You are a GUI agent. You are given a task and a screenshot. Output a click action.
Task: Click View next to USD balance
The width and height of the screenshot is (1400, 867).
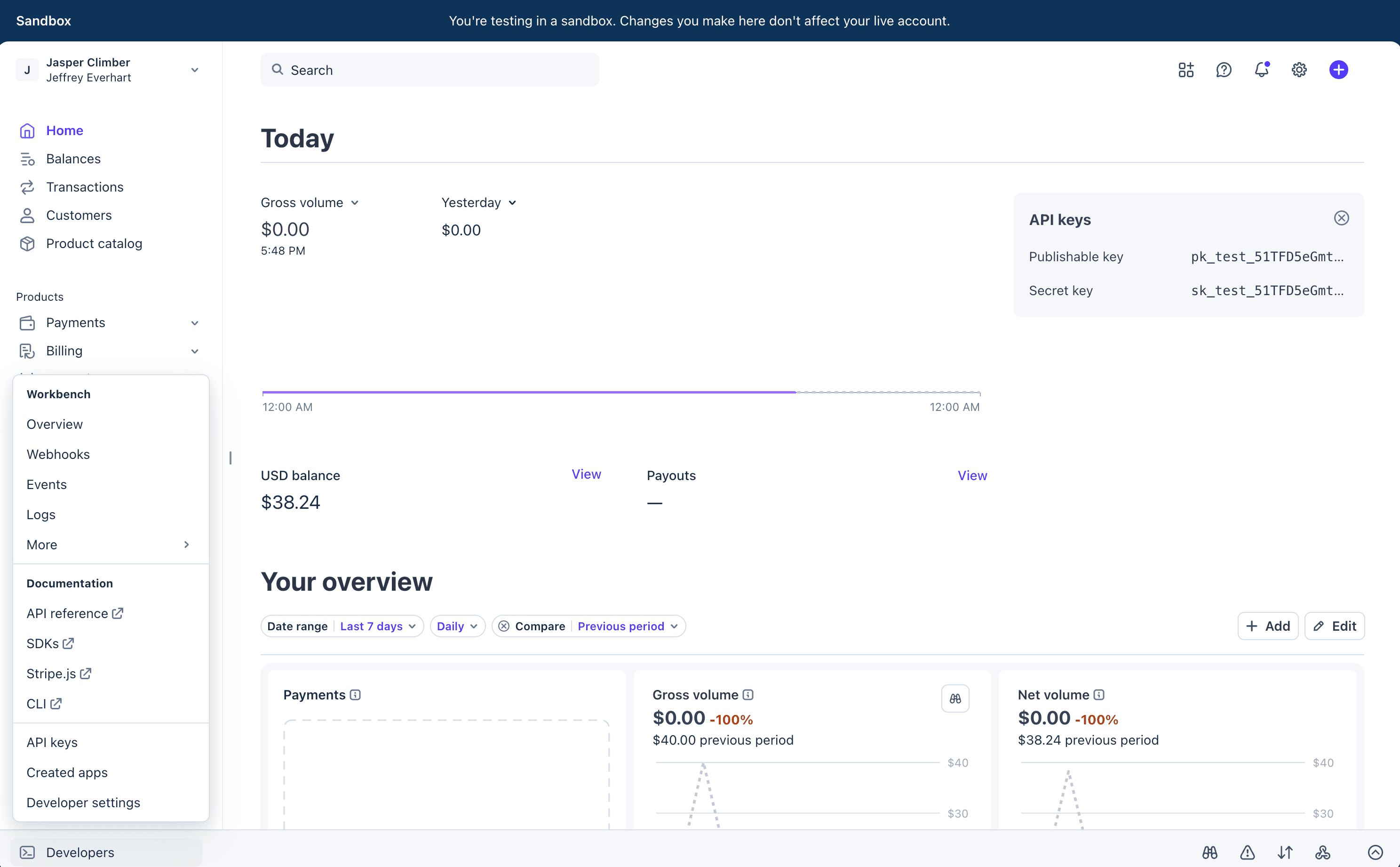pos(586,474)
